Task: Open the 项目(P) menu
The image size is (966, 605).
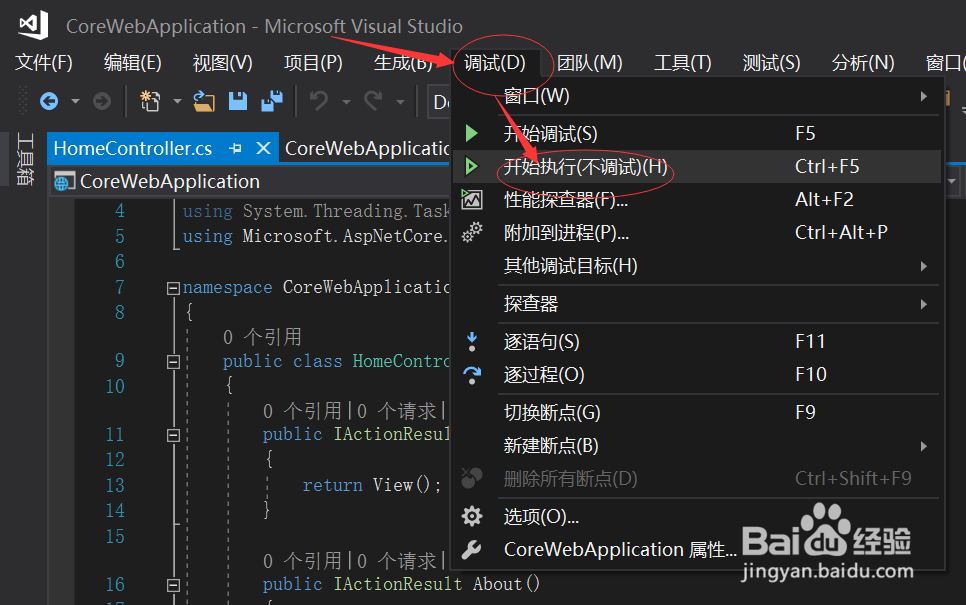Action: click(x=313, y=63)
